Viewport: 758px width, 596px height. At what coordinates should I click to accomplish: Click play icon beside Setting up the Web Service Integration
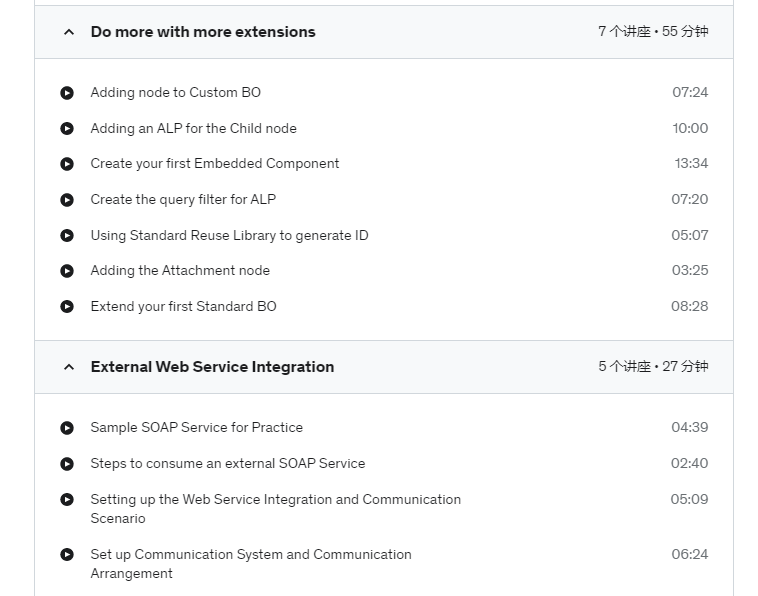67,499
